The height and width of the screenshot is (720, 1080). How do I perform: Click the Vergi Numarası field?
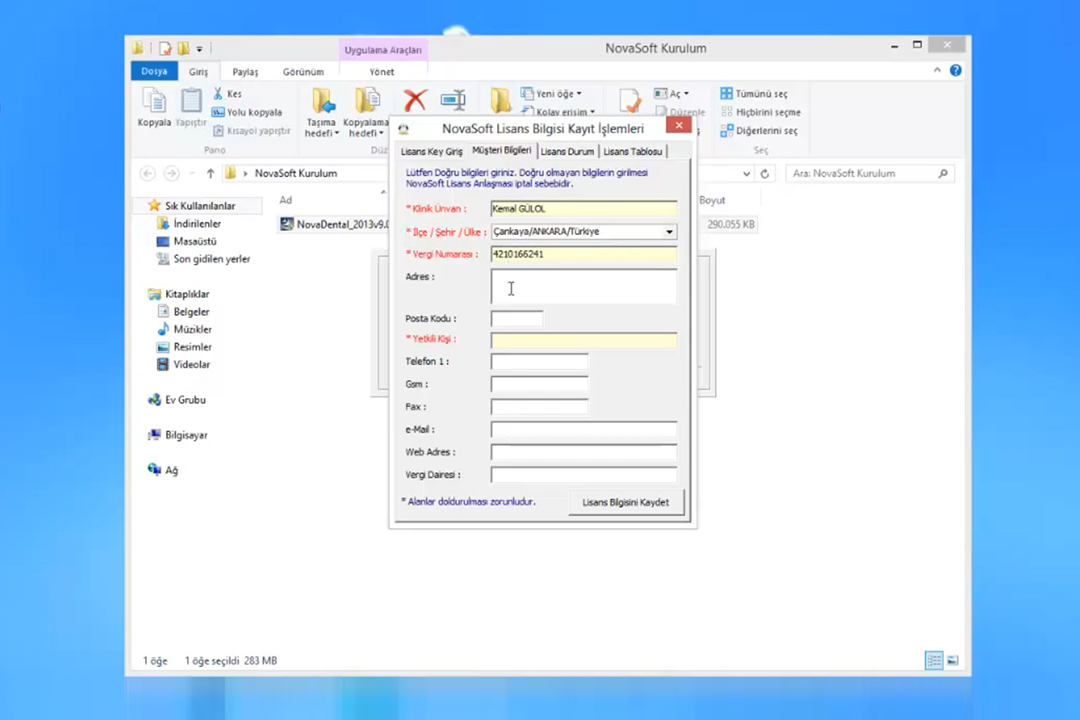(583, 254)
